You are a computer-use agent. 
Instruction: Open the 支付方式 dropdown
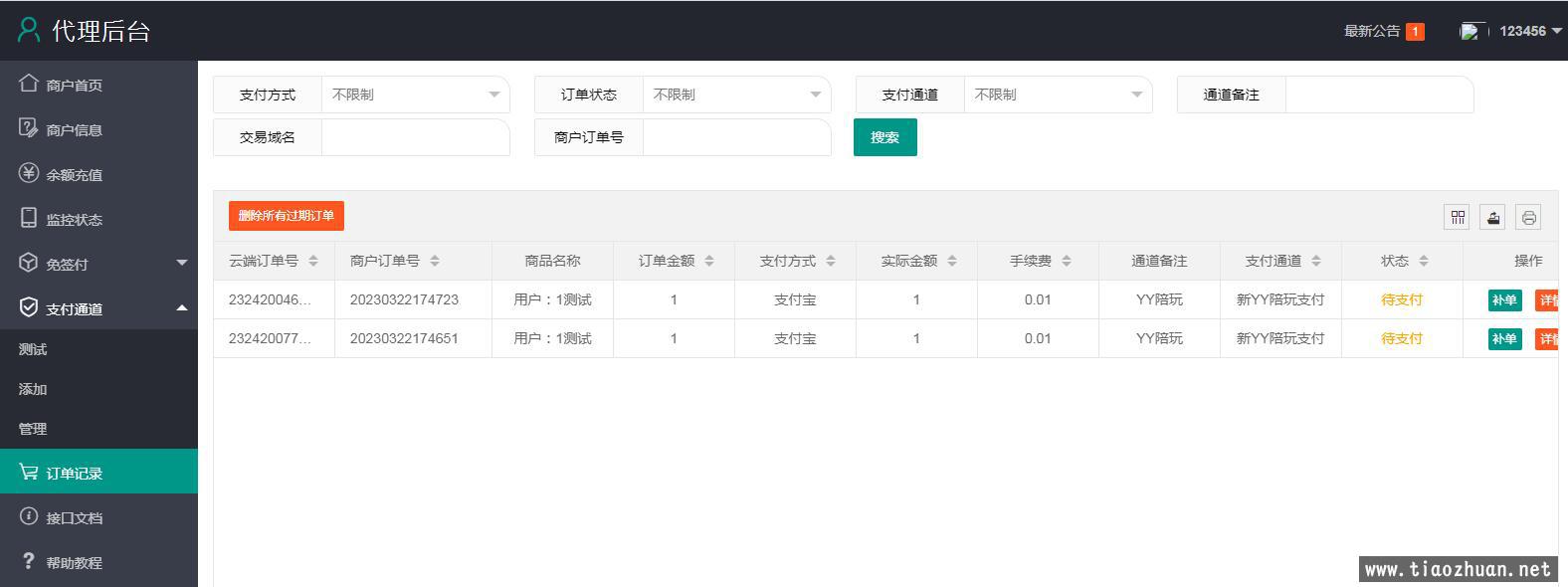tap(415, 95)
